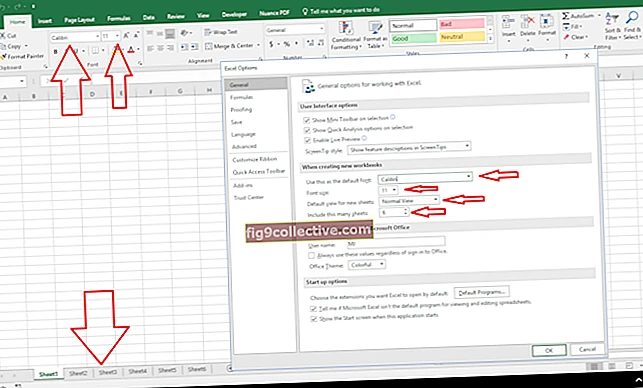The width and height of the screenshot is (643, 388).
Task: Switch to the Sheet5 worksheet tab
Action: tap(167, 370)
